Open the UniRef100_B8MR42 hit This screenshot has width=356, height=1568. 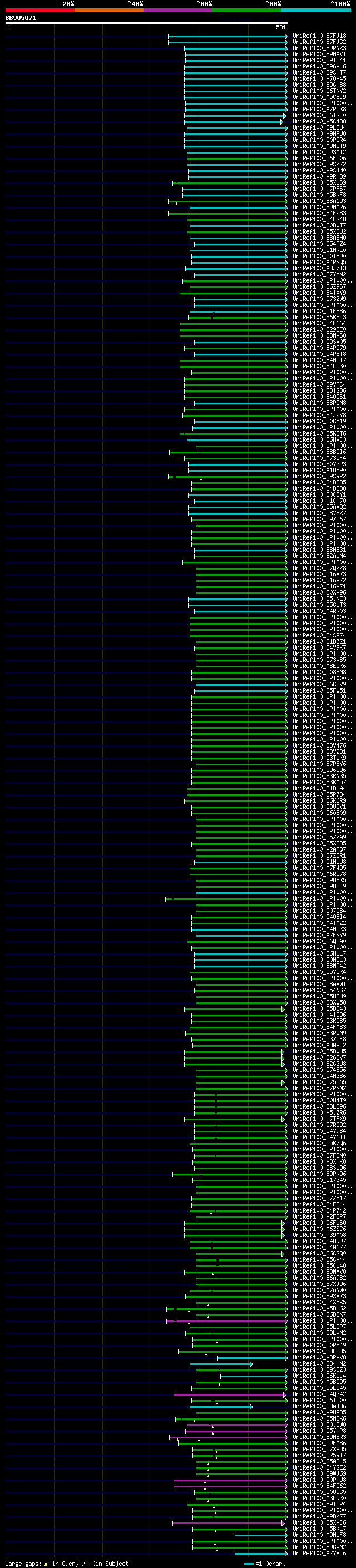(319, 966)
